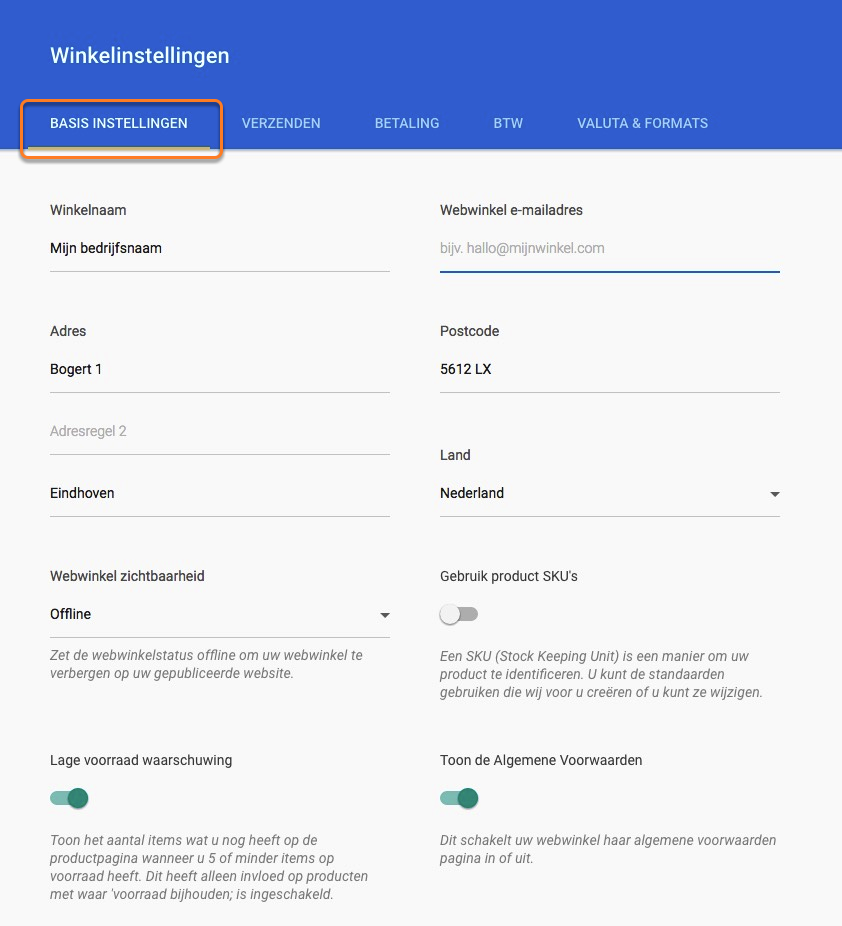
Task: Switch to the VERZENDEN tab
Action: (281, 123)
